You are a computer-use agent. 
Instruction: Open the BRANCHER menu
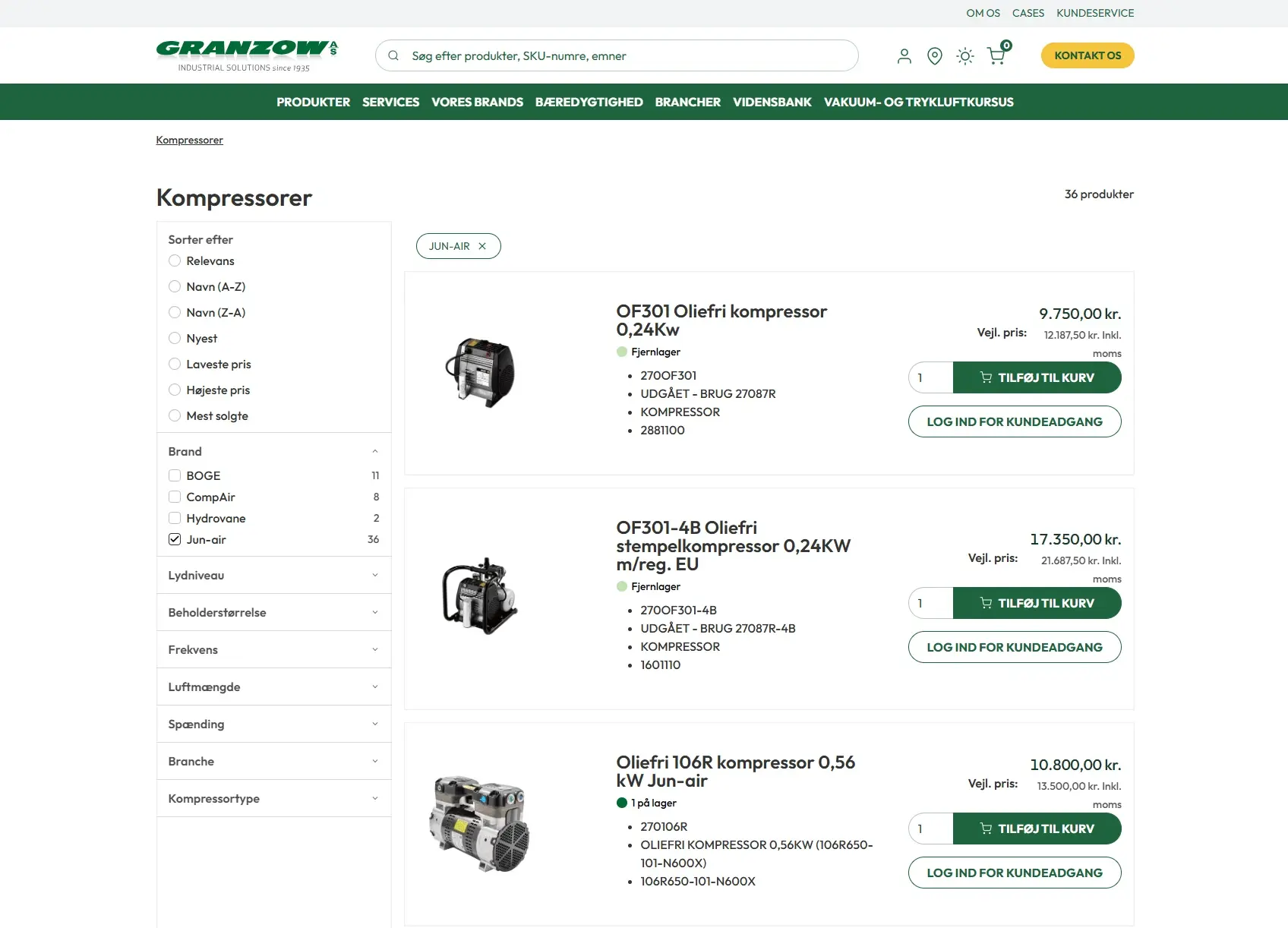click(x=687, y=102)
